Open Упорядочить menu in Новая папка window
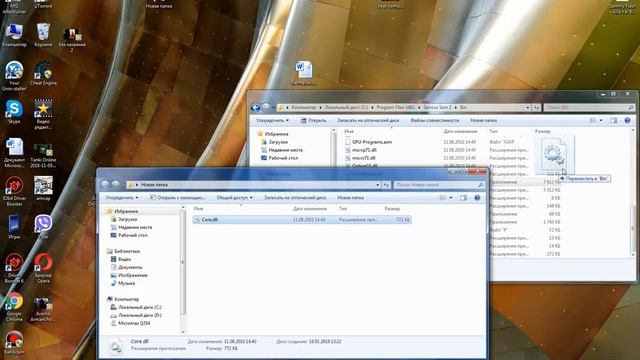640x360 pixels. [x=122, y=198]
